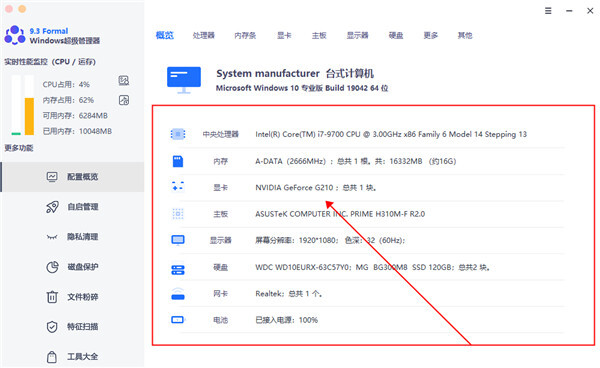The height and width of the screenshot is (368, 600).
Task: Click the blue computer icon near System manufacturer
Action: click(184, 80)
